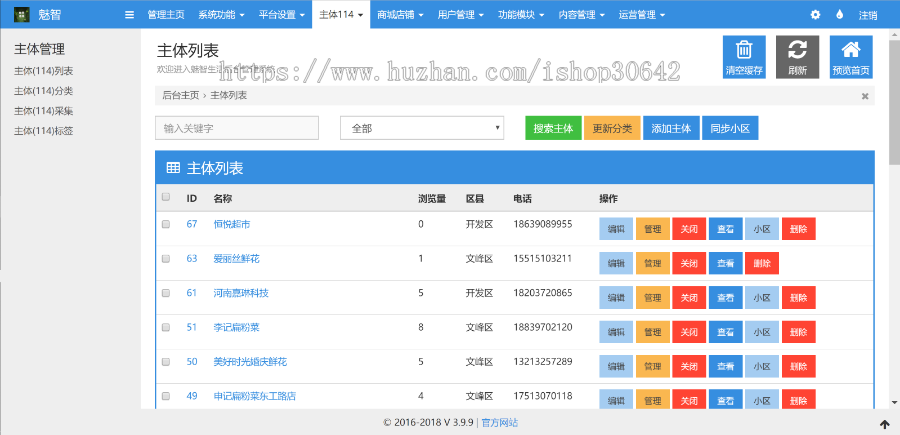
Task: Check the box for row ID 63
Action: (x=166, y=259)
